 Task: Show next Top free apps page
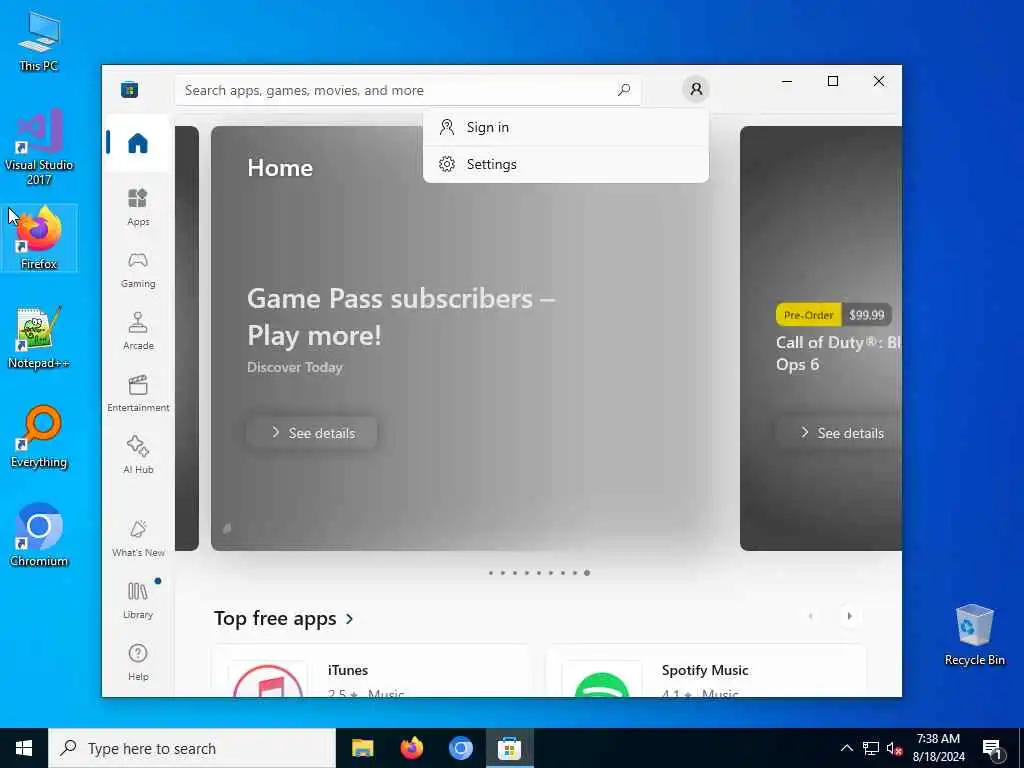(849, 616)
